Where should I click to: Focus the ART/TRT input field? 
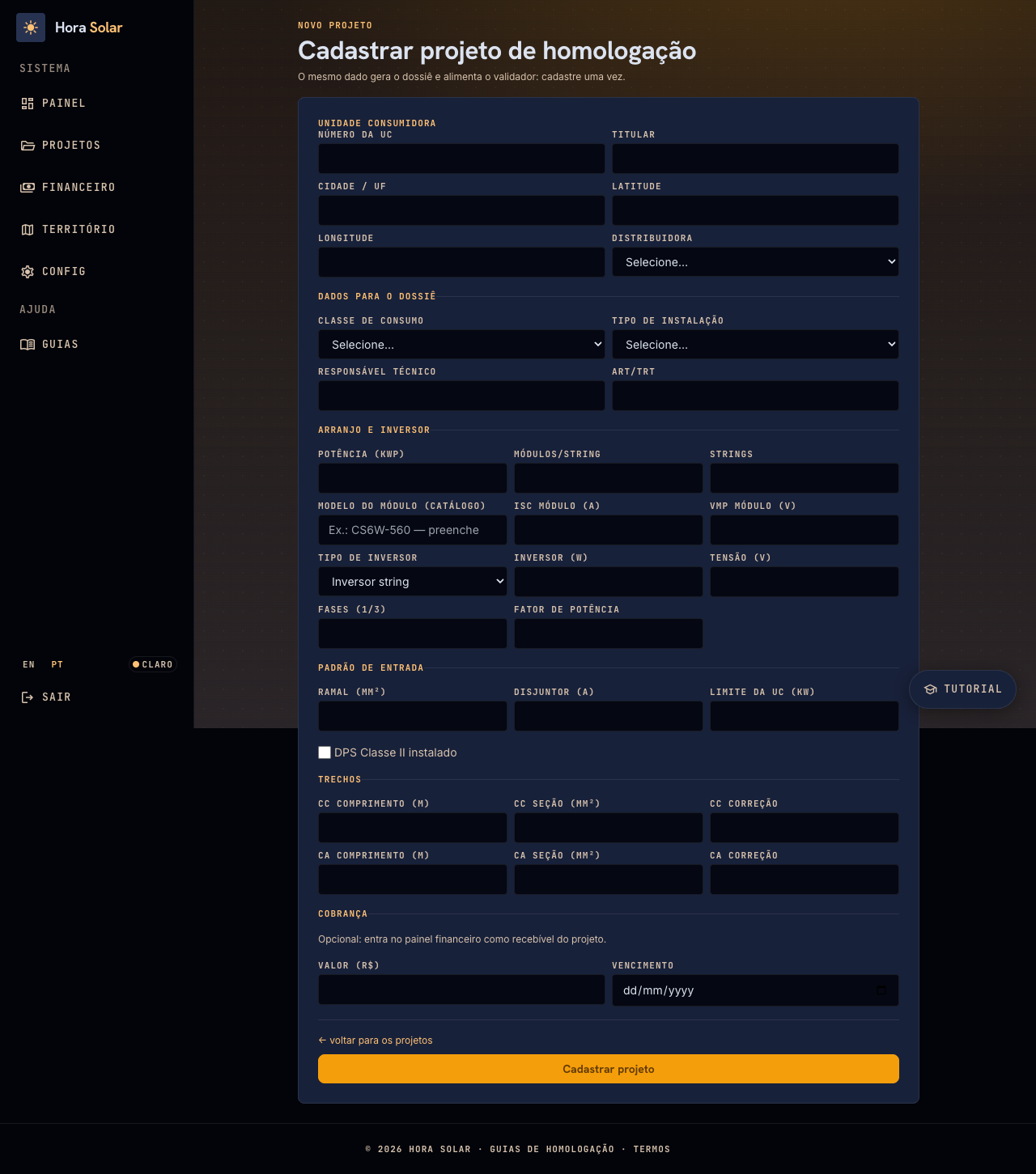755,396
